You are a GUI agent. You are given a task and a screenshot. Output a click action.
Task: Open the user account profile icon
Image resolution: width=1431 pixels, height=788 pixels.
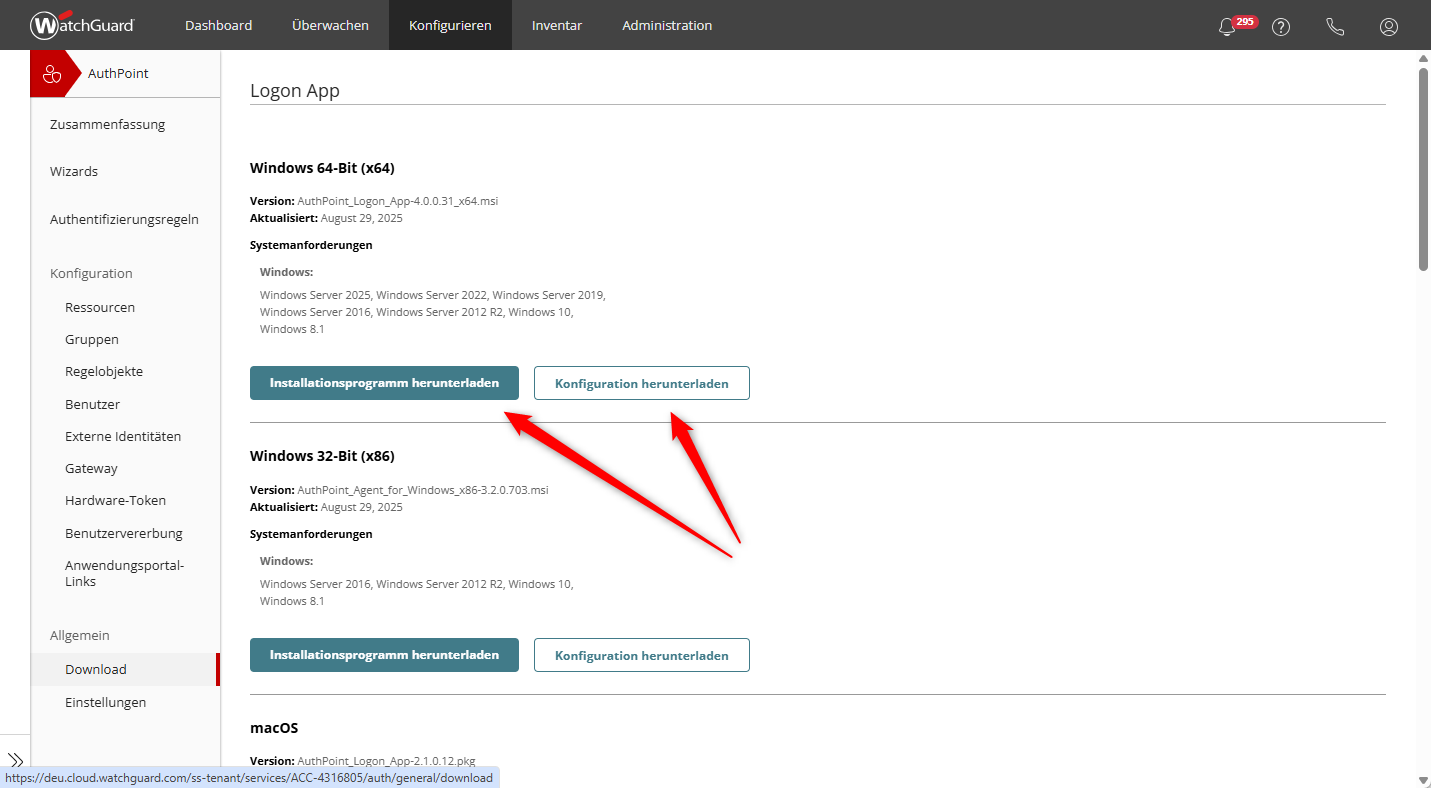(x=1388, y=27)
